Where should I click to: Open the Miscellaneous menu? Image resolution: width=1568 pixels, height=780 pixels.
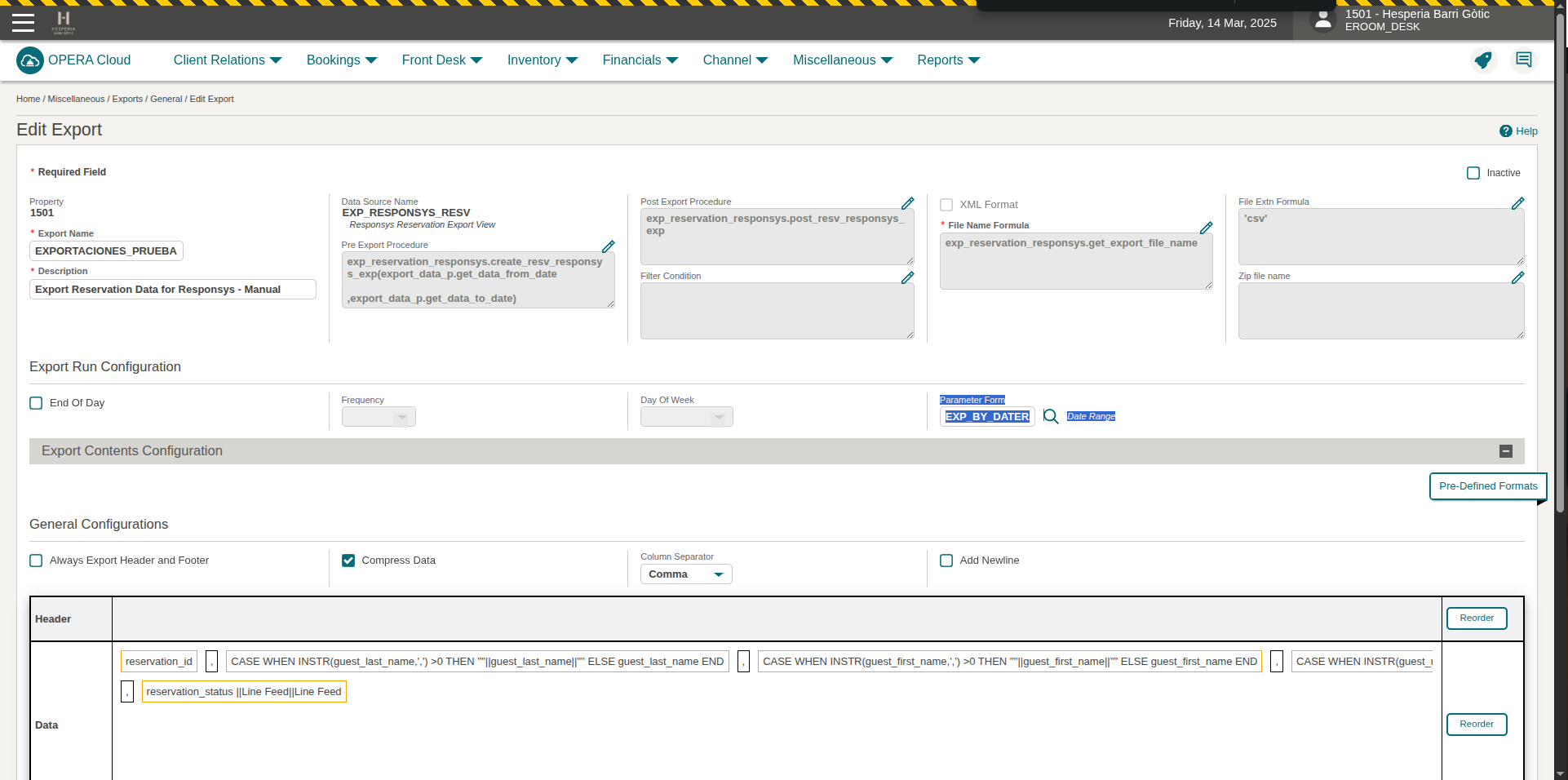[842, 60]
